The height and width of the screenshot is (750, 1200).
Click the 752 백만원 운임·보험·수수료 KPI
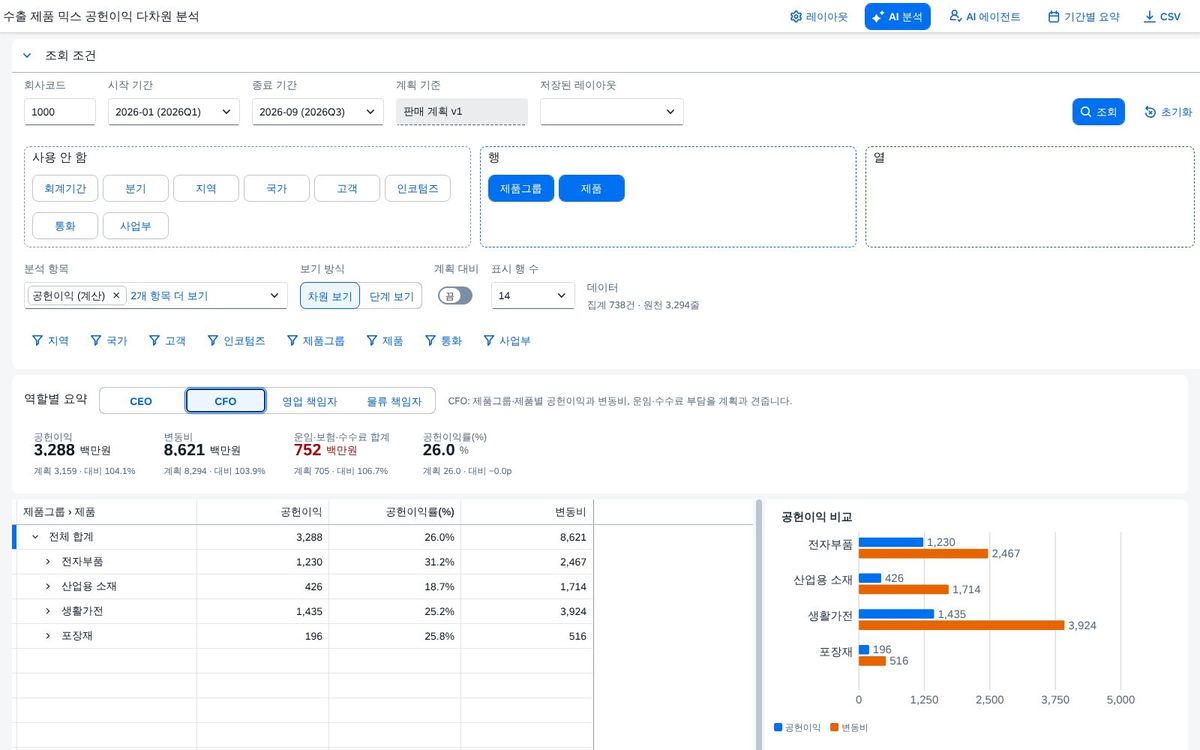(x=325, y=450)
